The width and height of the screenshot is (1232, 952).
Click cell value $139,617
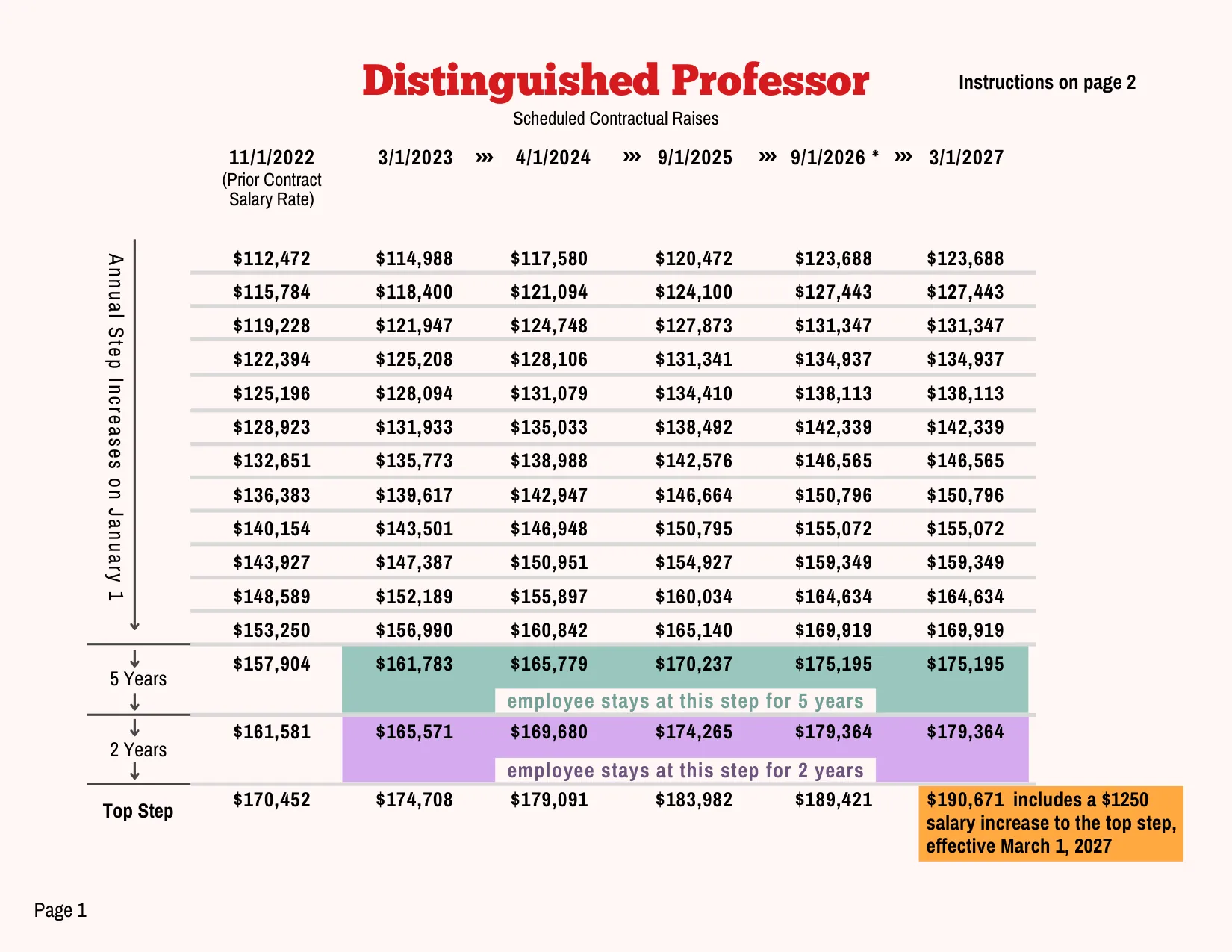coord(414,495)
